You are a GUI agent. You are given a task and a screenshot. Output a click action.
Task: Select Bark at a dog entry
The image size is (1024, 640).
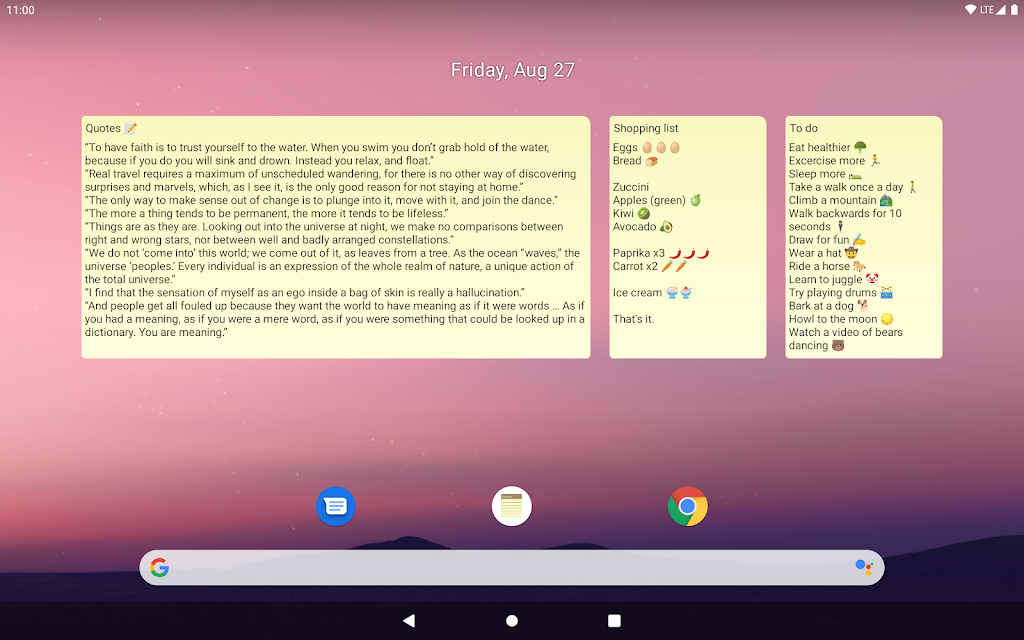point(829,306)
